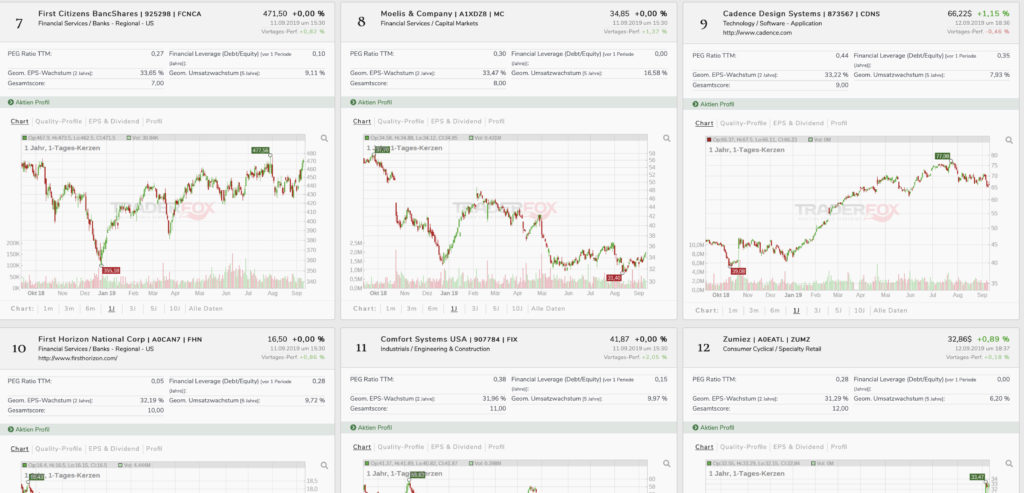Click Aktien Profil label in First Citizens card
This screenshot has width=1024, height=493.
33,103
